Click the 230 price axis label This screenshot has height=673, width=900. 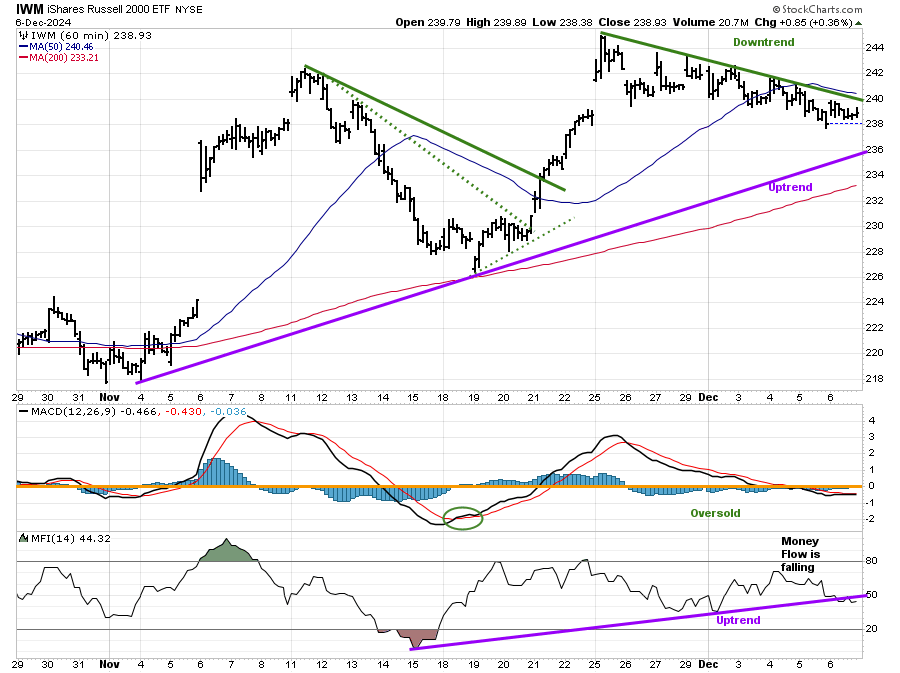point(874,226)
